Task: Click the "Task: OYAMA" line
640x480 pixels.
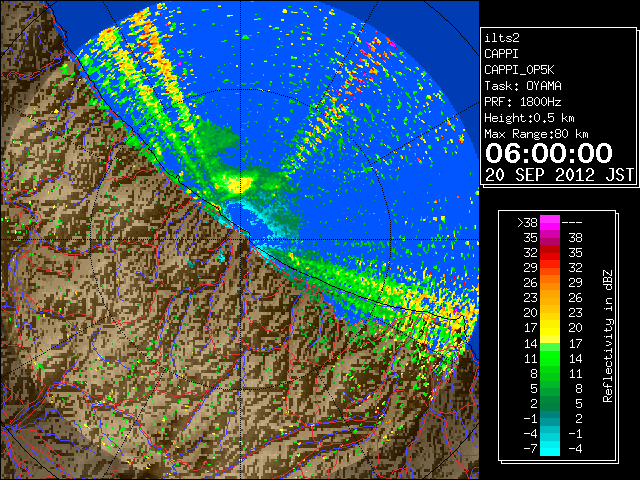Action: pyautogui.click(x=523, y=86)
